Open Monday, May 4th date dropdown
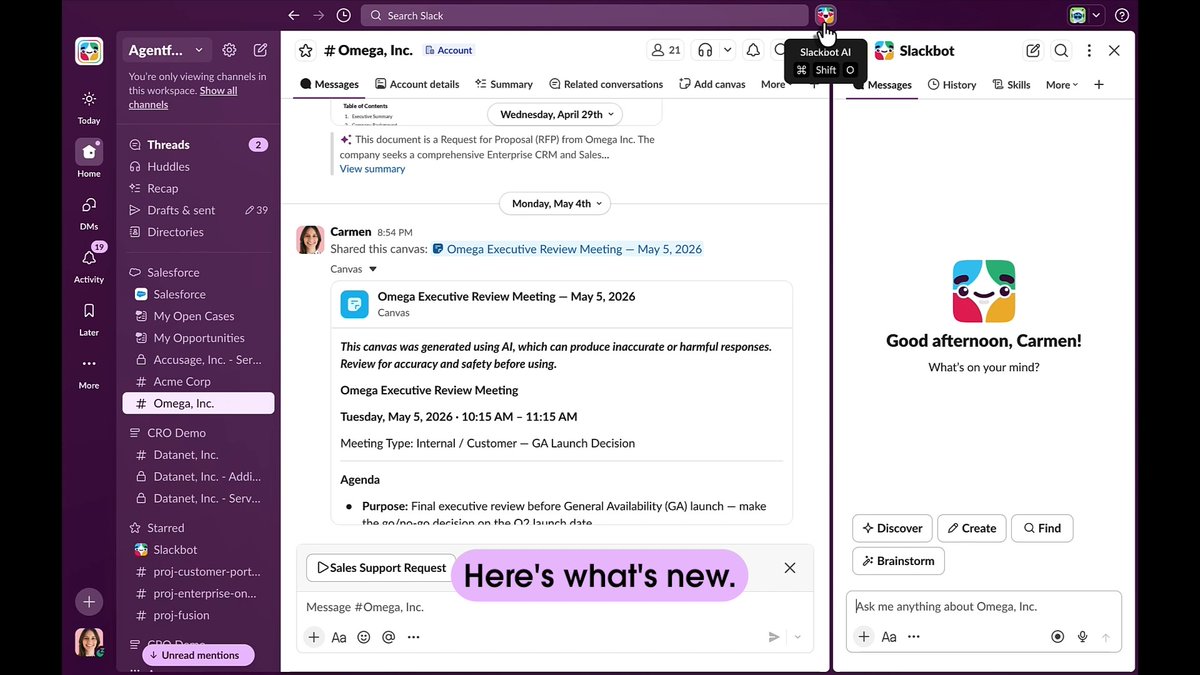The image size is (1200, 675). click(555, 203)
